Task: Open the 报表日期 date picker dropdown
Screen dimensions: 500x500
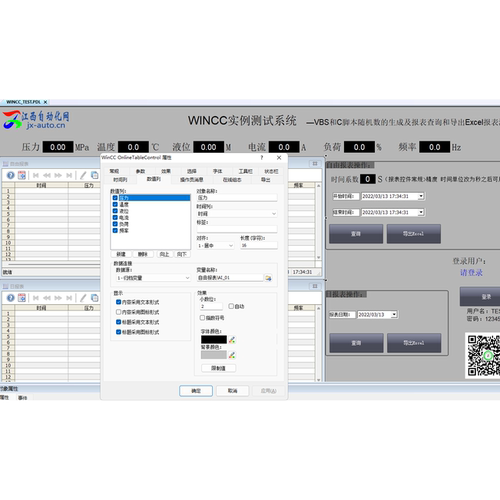Action: (394, 314)
